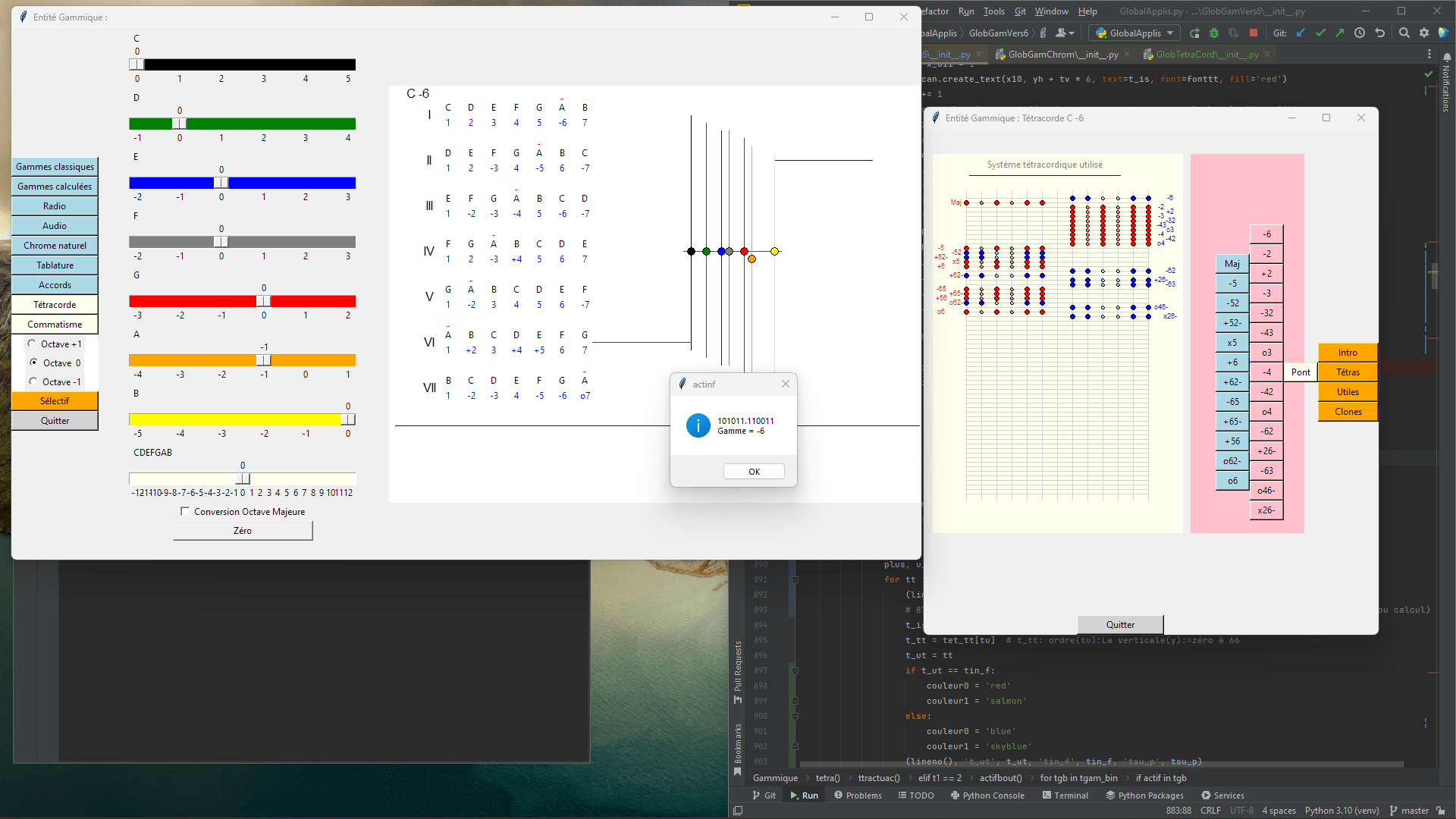Open the Notifications bell icon

click(x=1447, y=58)
